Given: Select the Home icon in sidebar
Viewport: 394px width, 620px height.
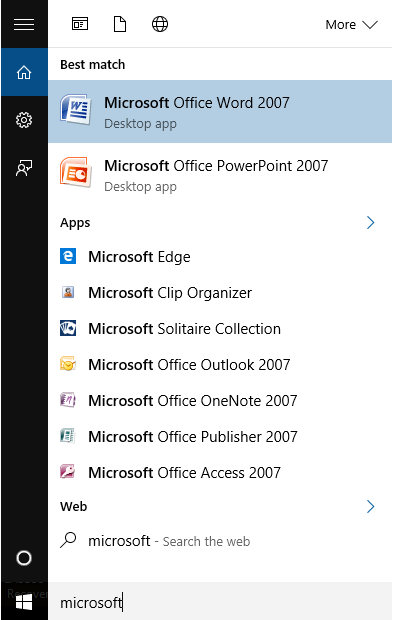Looking at the screenshot, I should (24, 72).
